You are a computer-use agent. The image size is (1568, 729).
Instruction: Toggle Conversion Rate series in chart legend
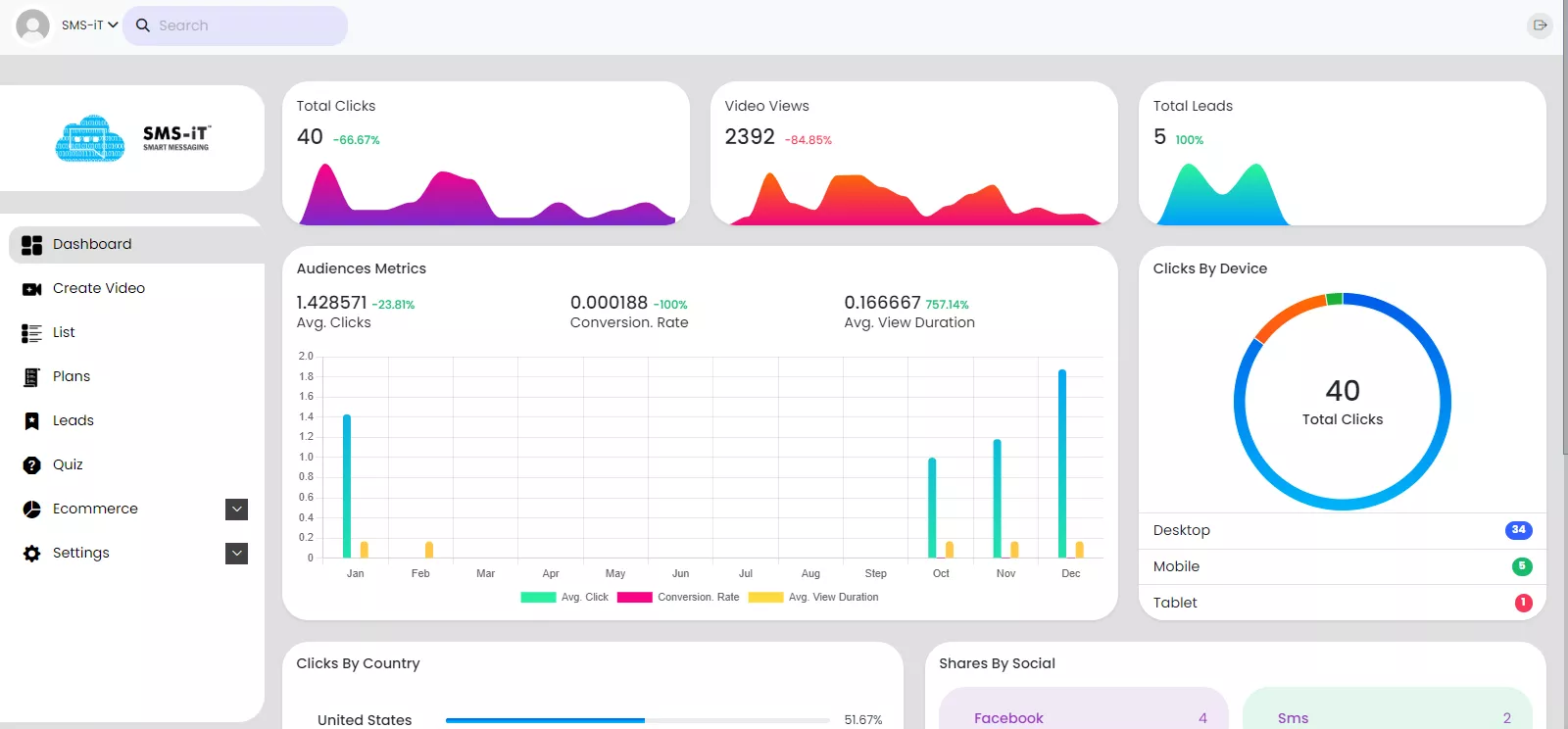(x=678, y=597)
